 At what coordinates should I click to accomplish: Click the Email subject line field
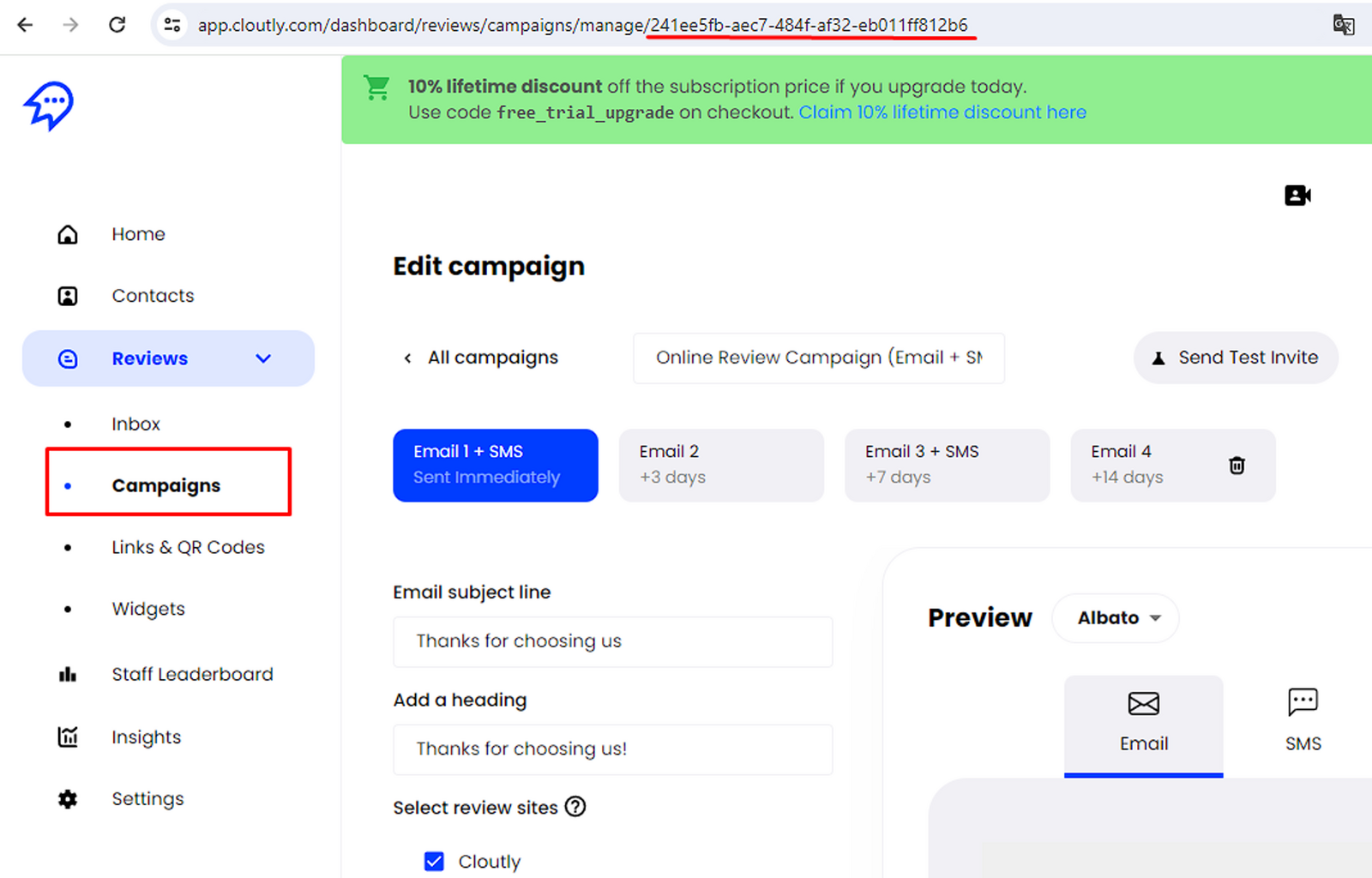[612, 641]
